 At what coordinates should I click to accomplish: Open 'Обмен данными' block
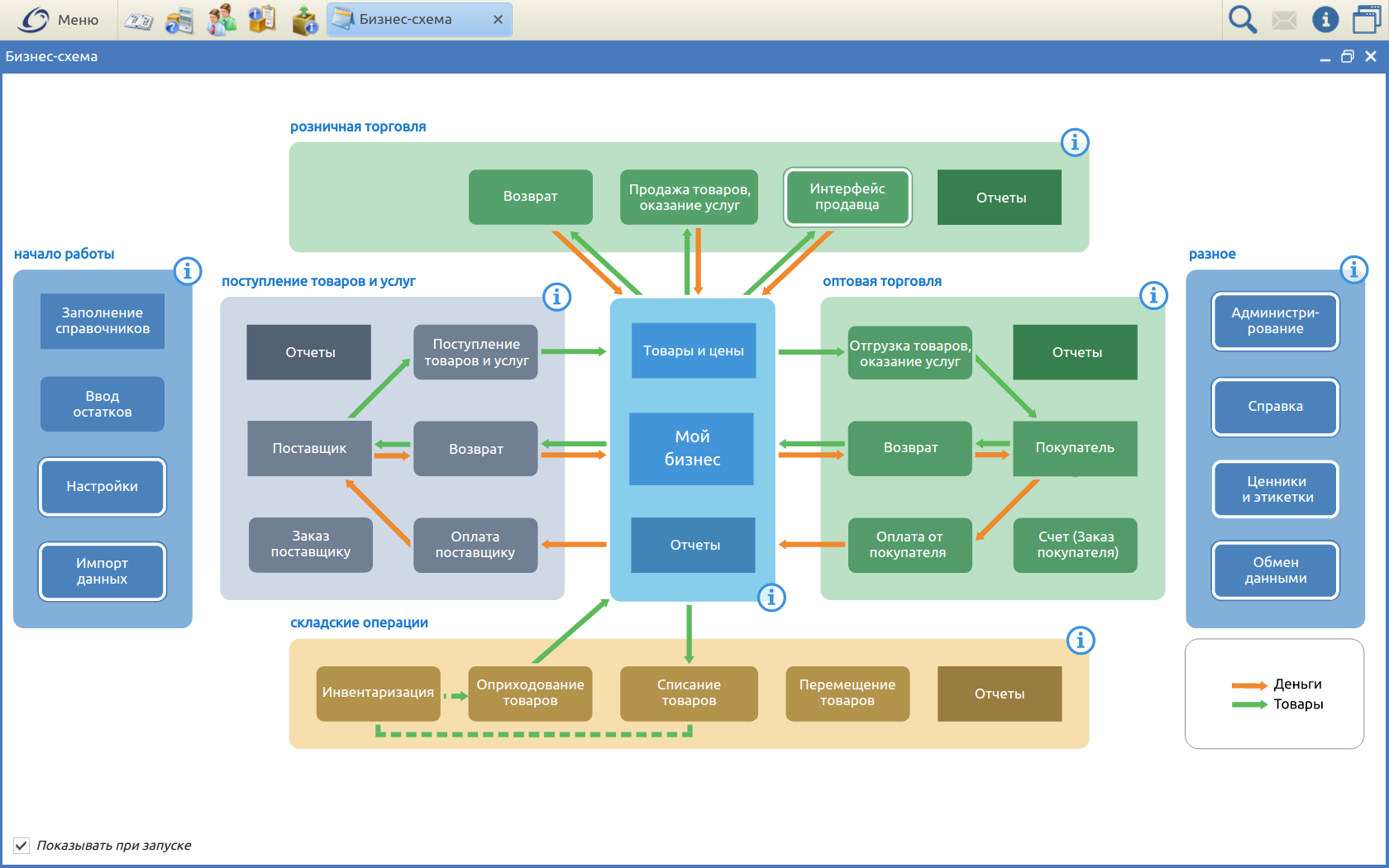pyautogui.click(x=1275, y=570)
